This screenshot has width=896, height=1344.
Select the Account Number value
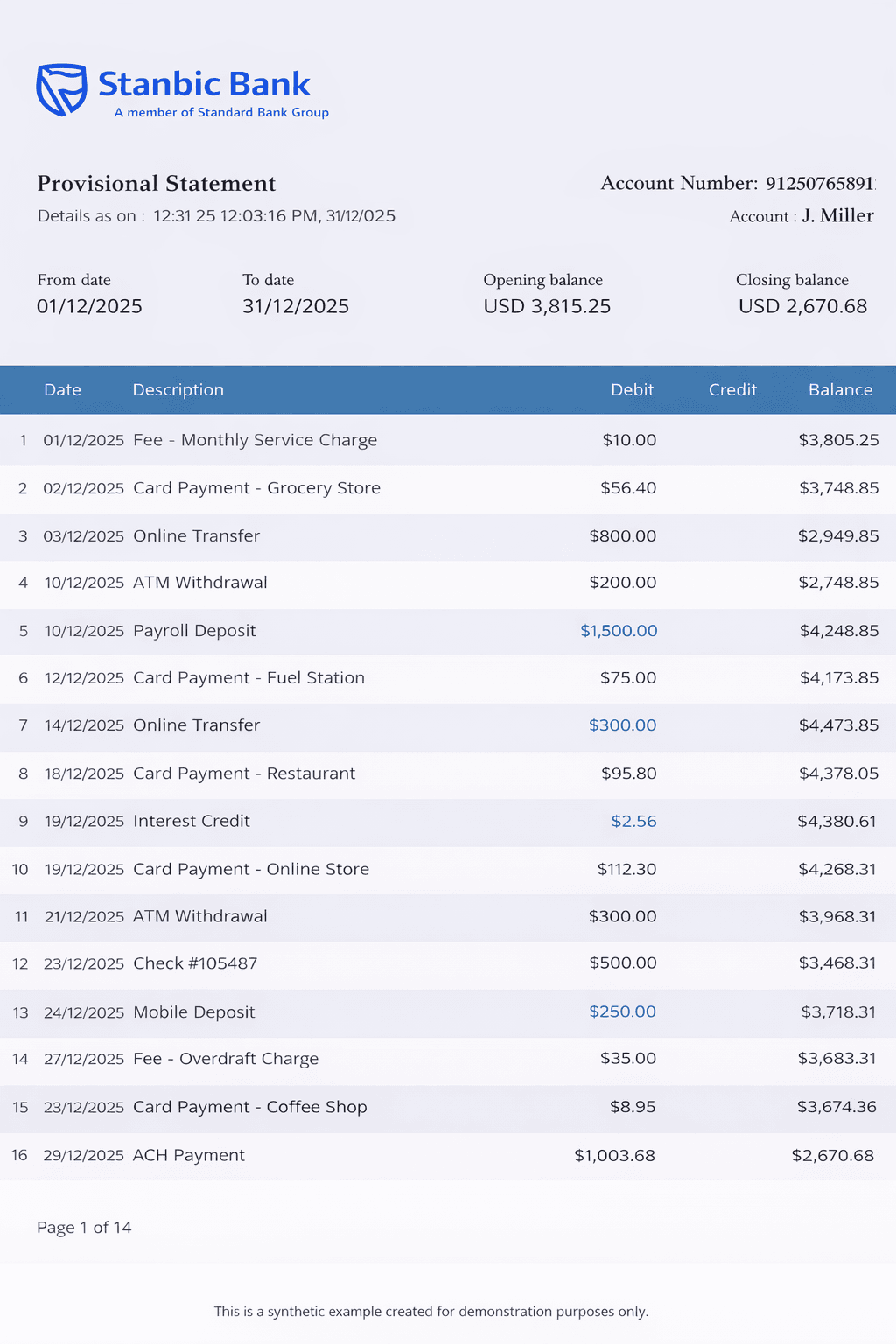[821, 183]
